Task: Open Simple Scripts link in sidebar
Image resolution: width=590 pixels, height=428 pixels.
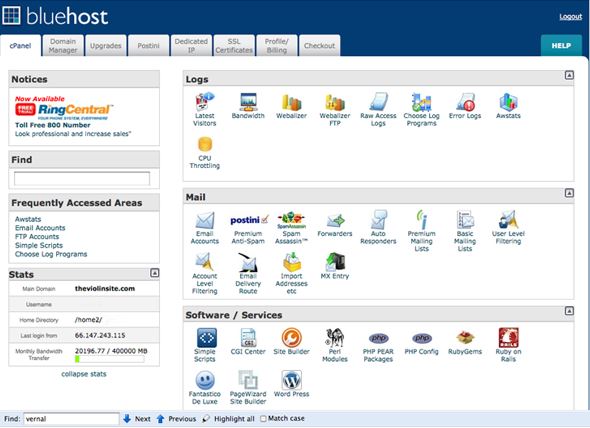Action: click(39, 245)
